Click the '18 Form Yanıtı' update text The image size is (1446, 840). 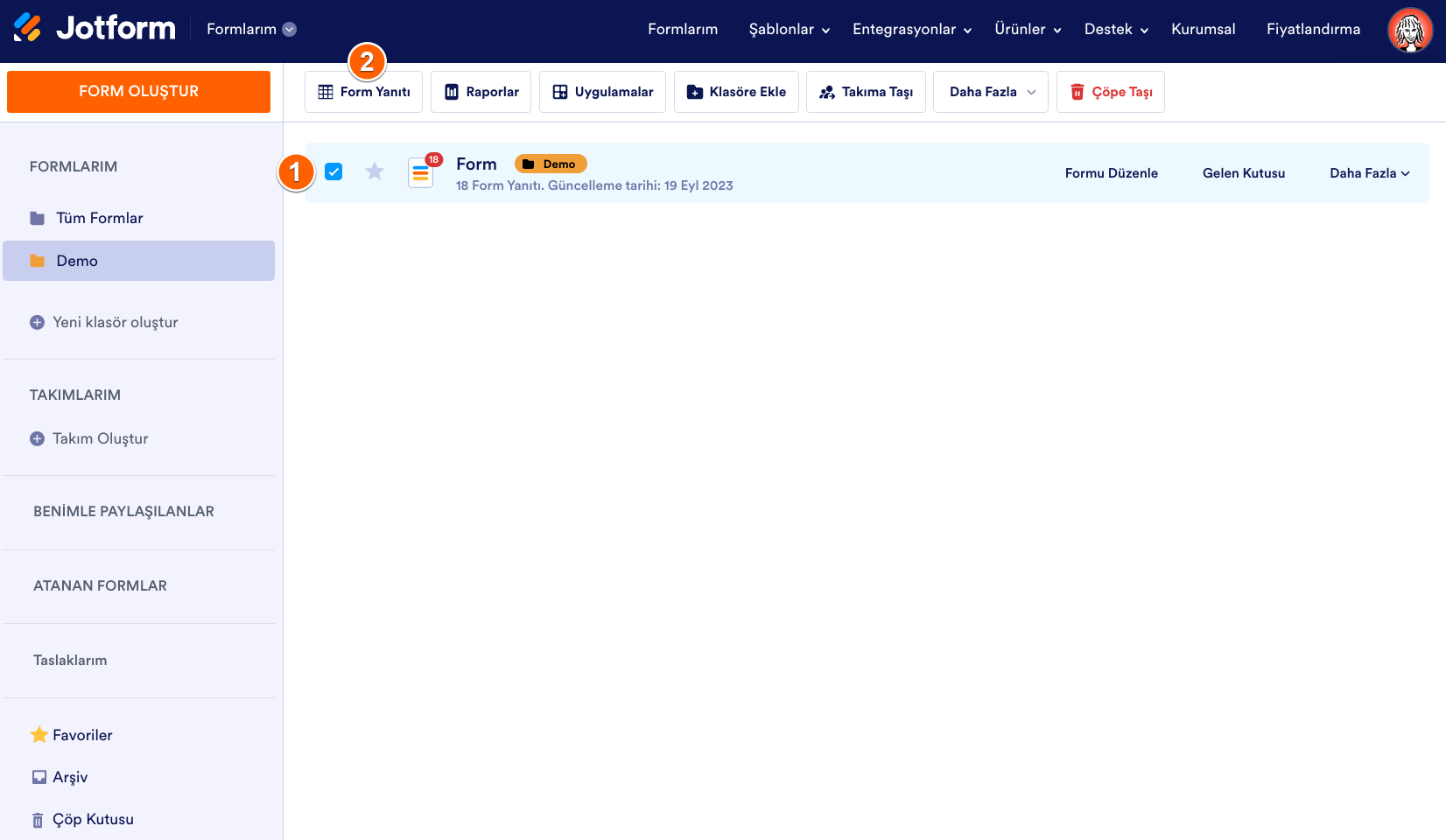pos(594,185)
